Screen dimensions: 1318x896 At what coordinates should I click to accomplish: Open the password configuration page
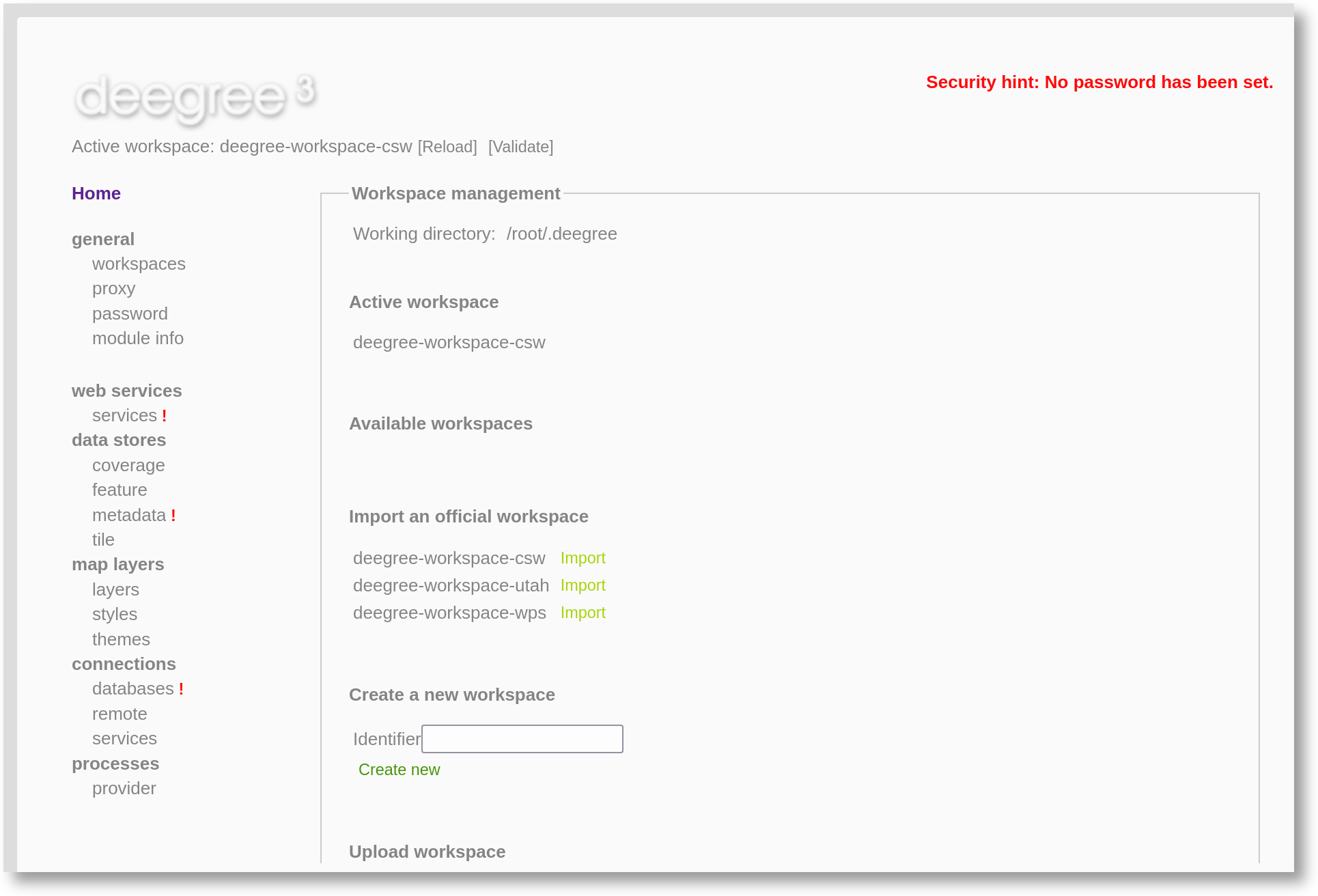click(x=130, y=313)
